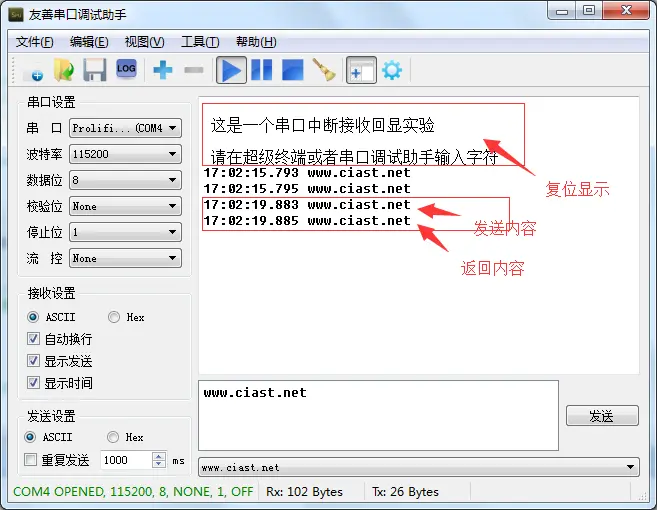Viewport: 657px width, 510px height.
Task: Open the 视图(V) menu
Action: point(145,42)
